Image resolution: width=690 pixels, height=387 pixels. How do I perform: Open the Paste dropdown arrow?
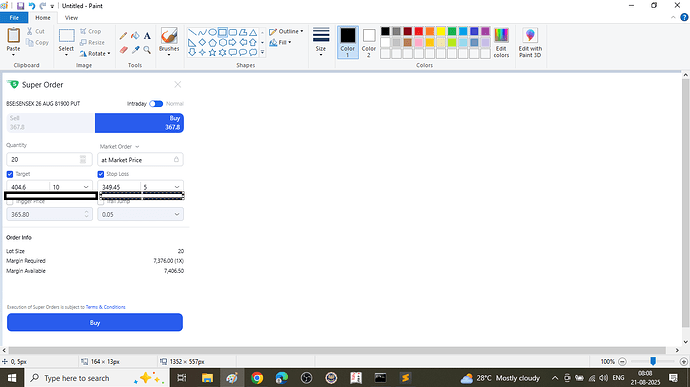[x=13, y=55]
